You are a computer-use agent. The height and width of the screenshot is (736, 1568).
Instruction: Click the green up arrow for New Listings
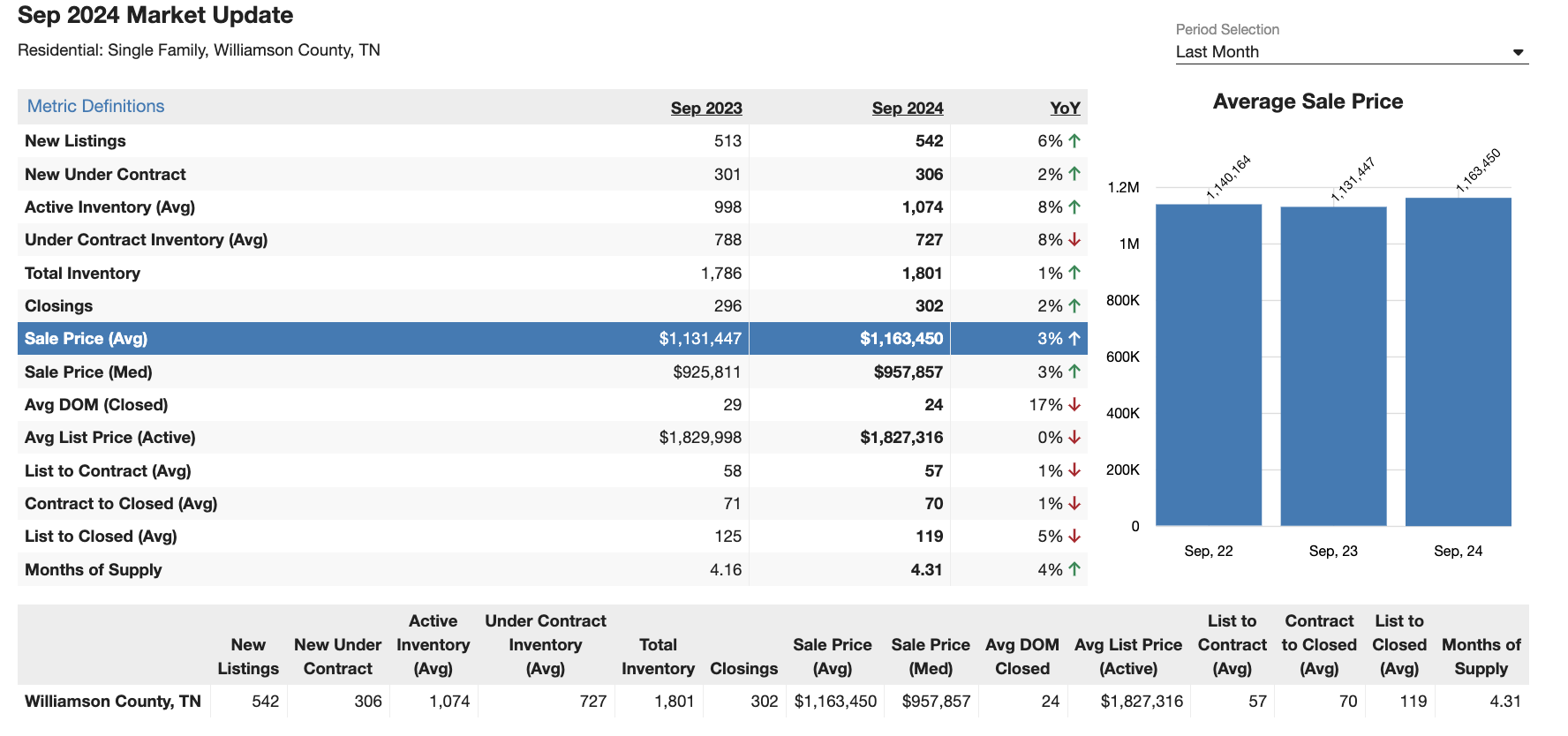[1074, 140]
